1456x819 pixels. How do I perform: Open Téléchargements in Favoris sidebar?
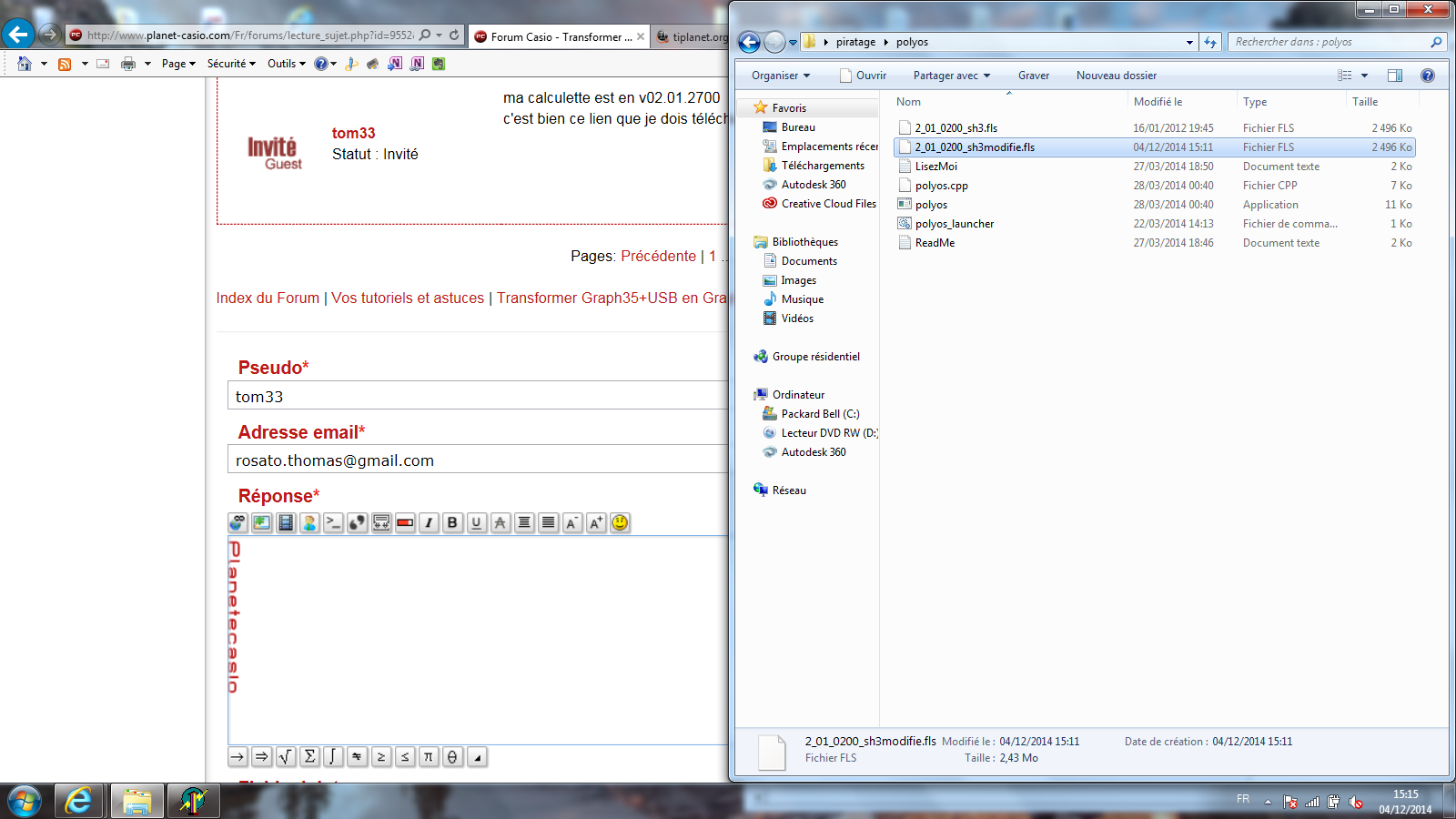pyautogui.click(x=823, y=166)
